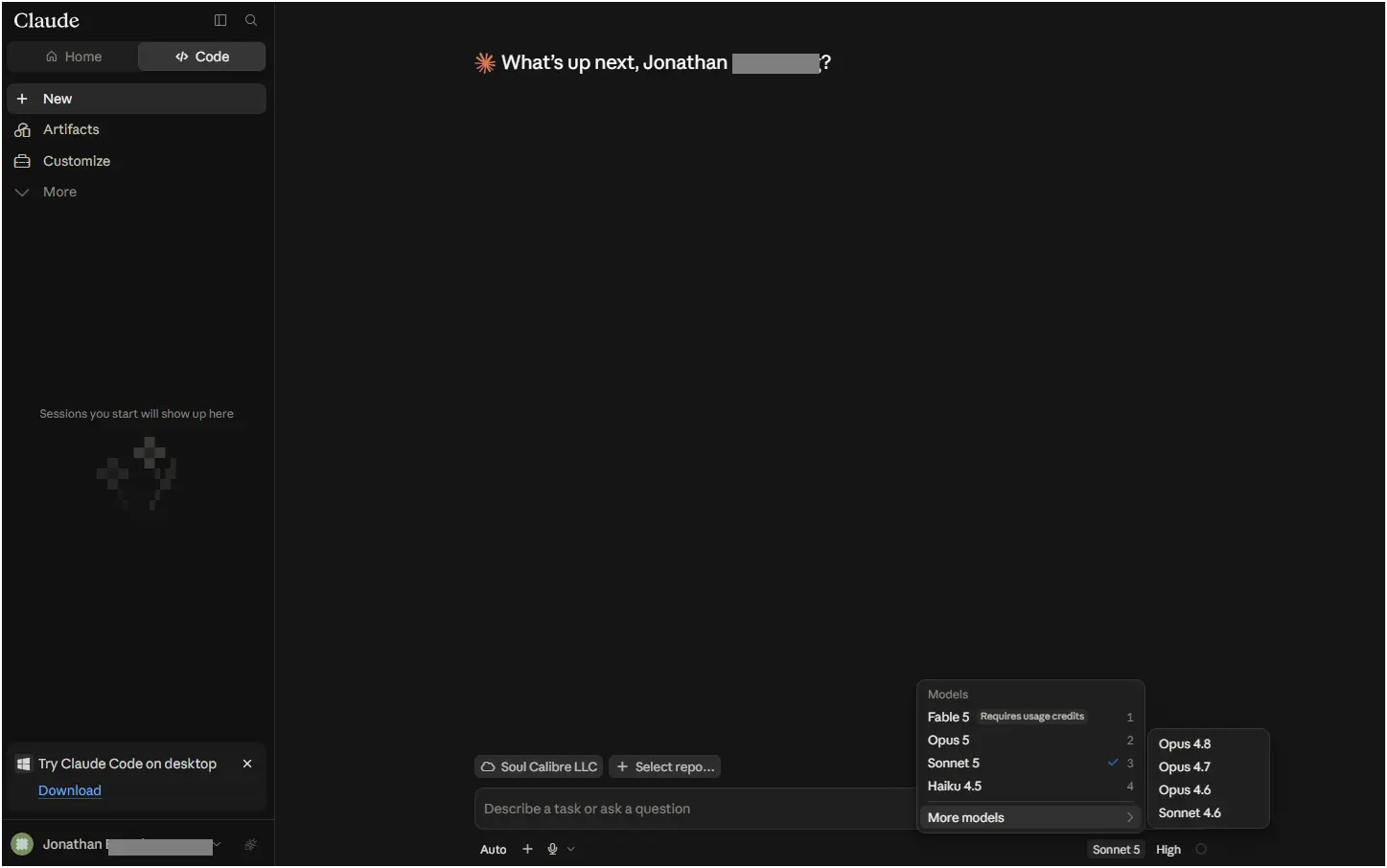The image size is (1387, 868).
Task: Expand the More section in sidebar
Action: pos(136,192)
